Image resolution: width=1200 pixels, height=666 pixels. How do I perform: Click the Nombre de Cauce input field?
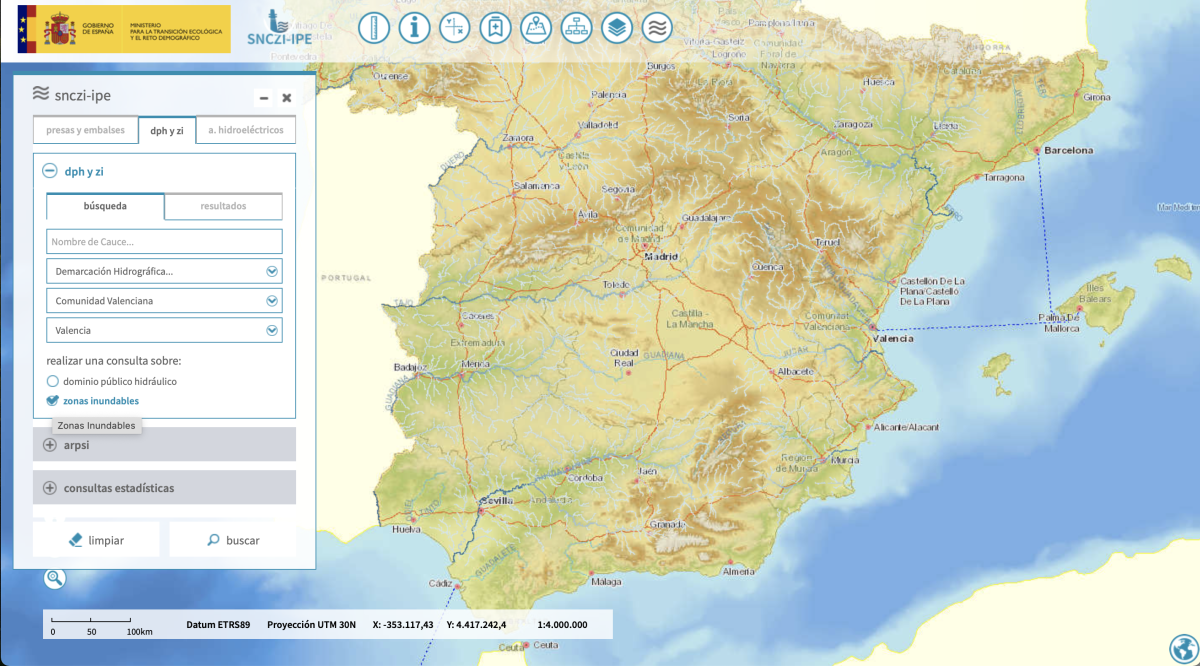164,242
